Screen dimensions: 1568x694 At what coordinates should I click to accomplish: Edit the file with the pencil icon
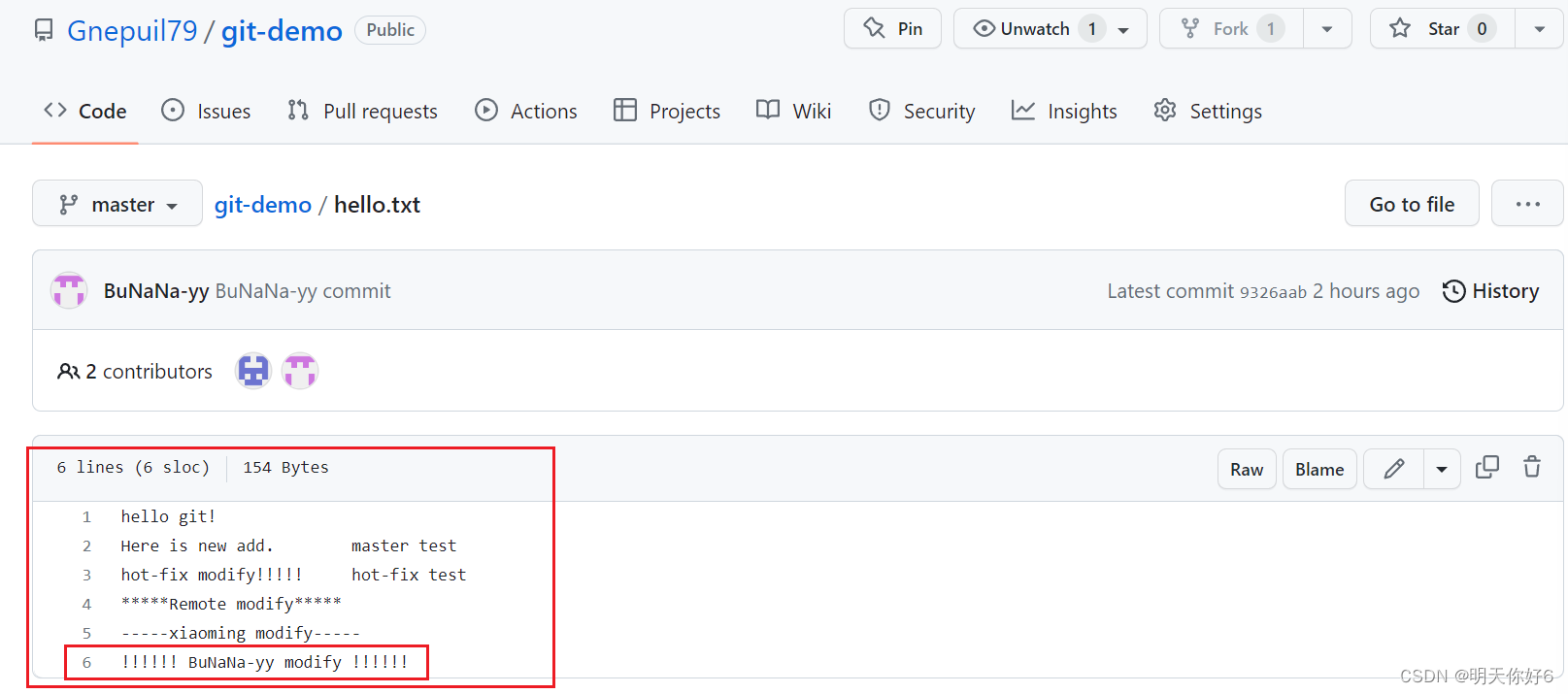pos(1393,469)
